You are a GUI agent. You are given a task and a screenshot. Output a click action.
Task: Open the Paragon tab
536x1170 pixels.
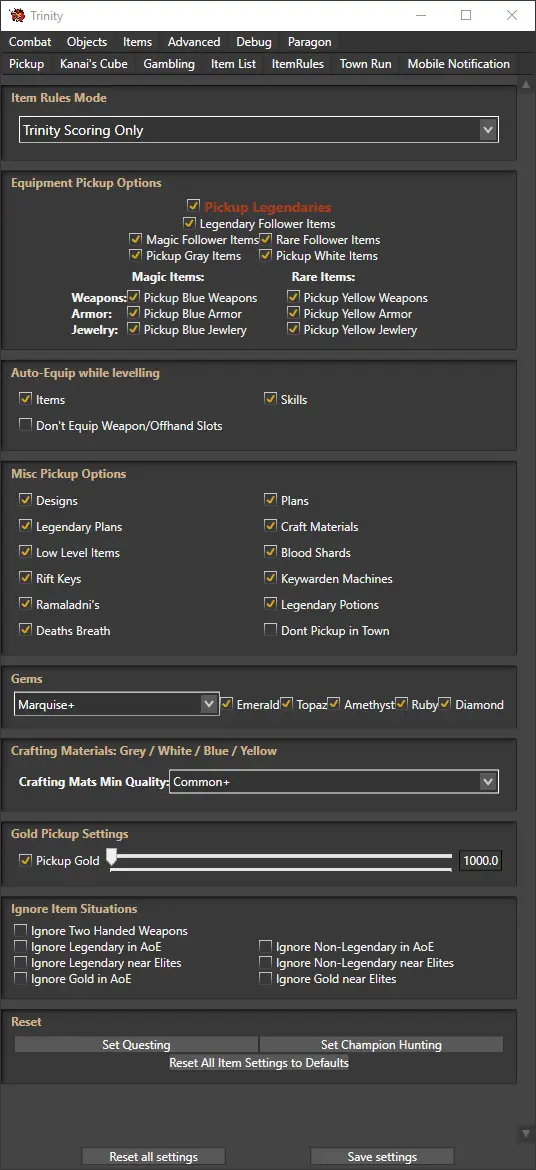(309, 42)
